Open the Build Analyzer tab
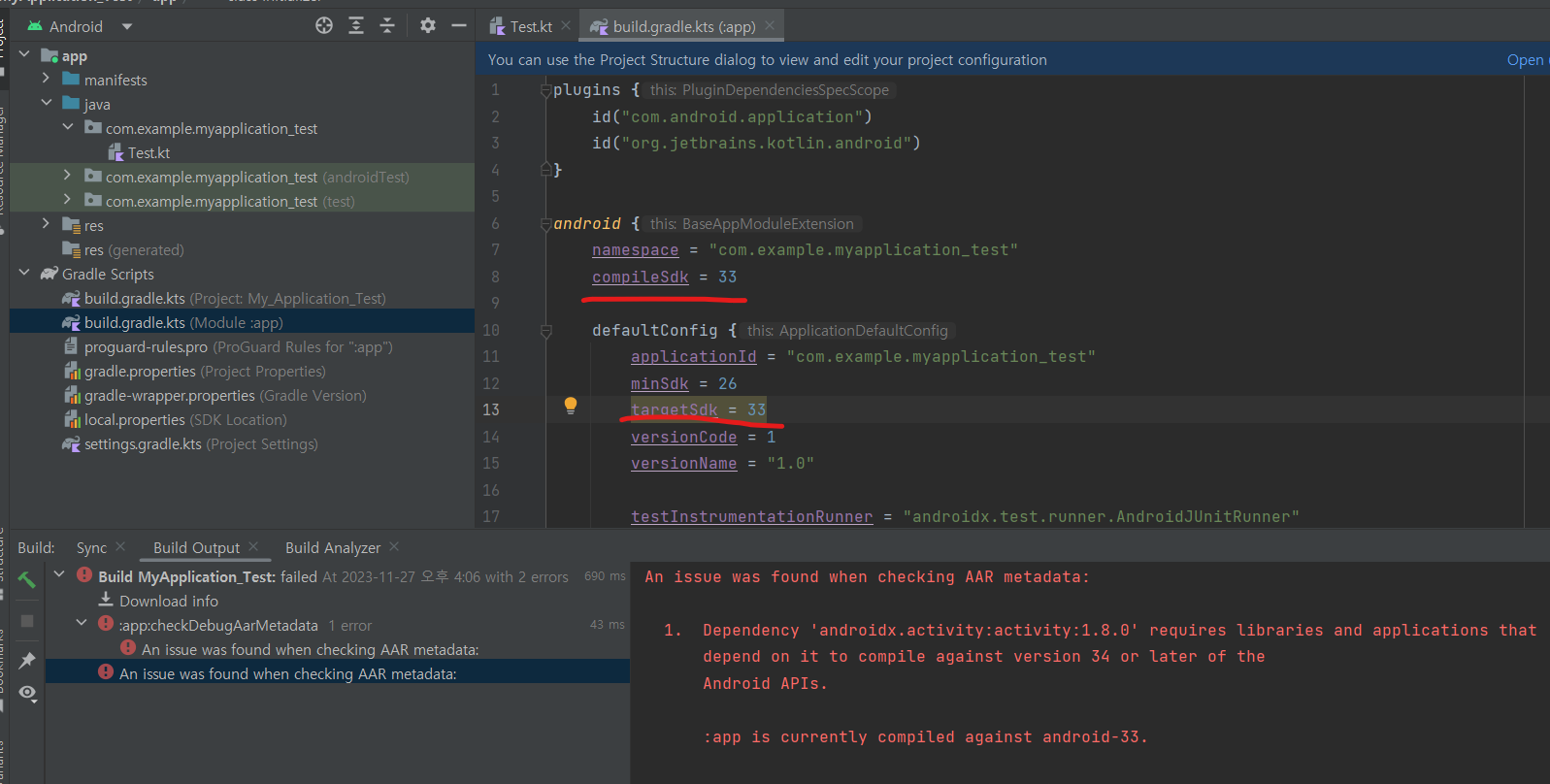This screenshot has height=784, width=1550. 333,548
